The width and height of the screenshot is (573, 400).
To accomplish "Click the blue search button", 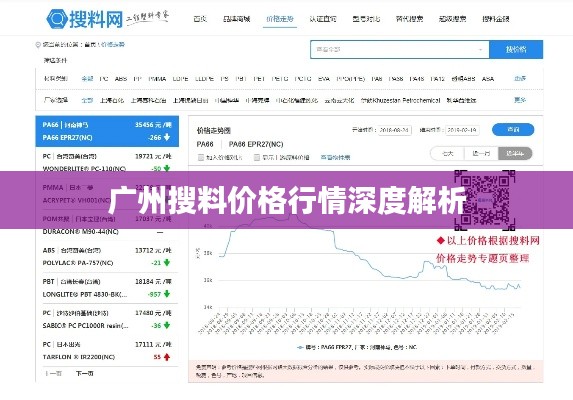I will (x=516, y=49).
